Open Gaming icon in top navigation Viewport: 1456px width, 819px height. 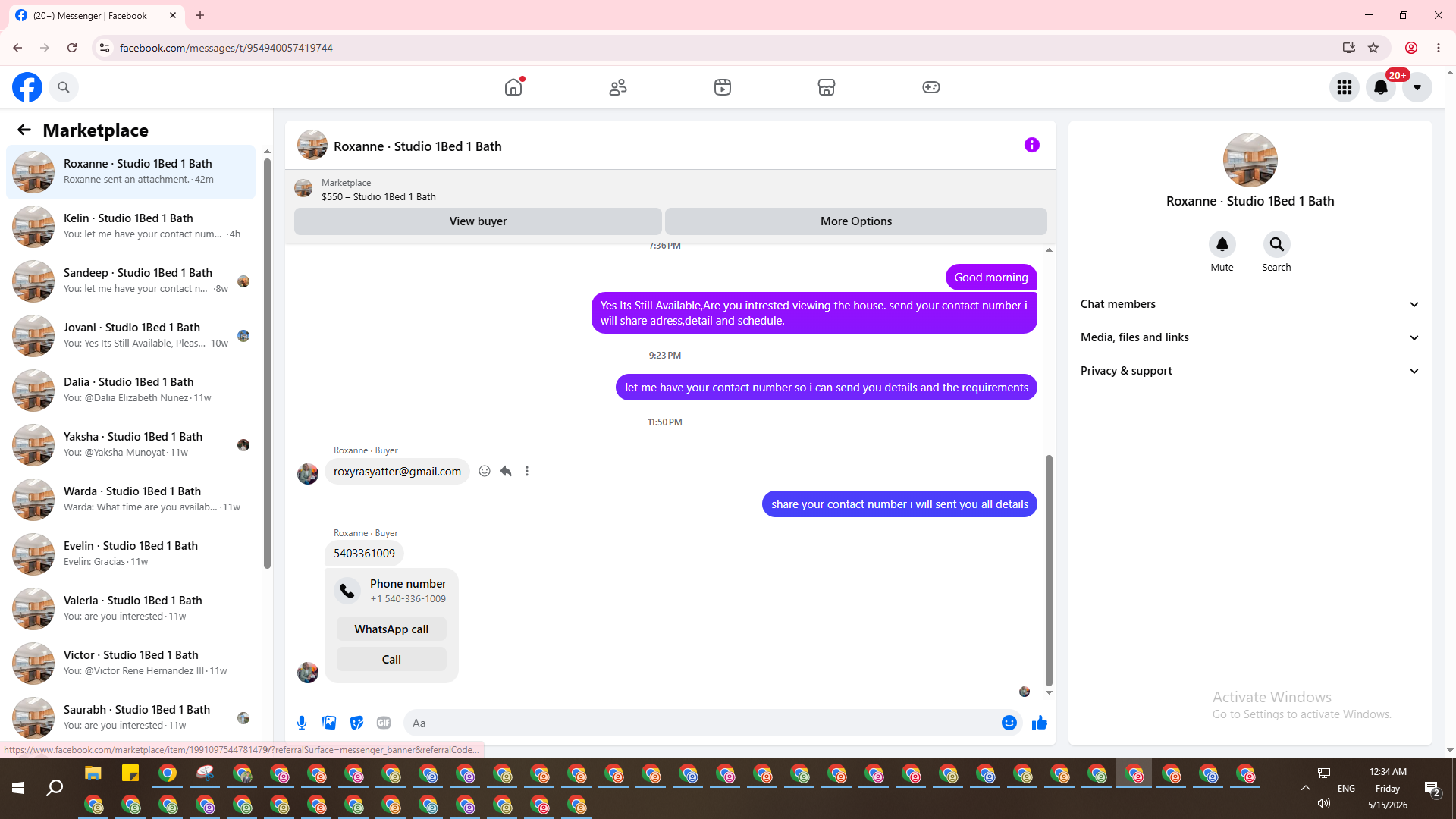point(931,87)
